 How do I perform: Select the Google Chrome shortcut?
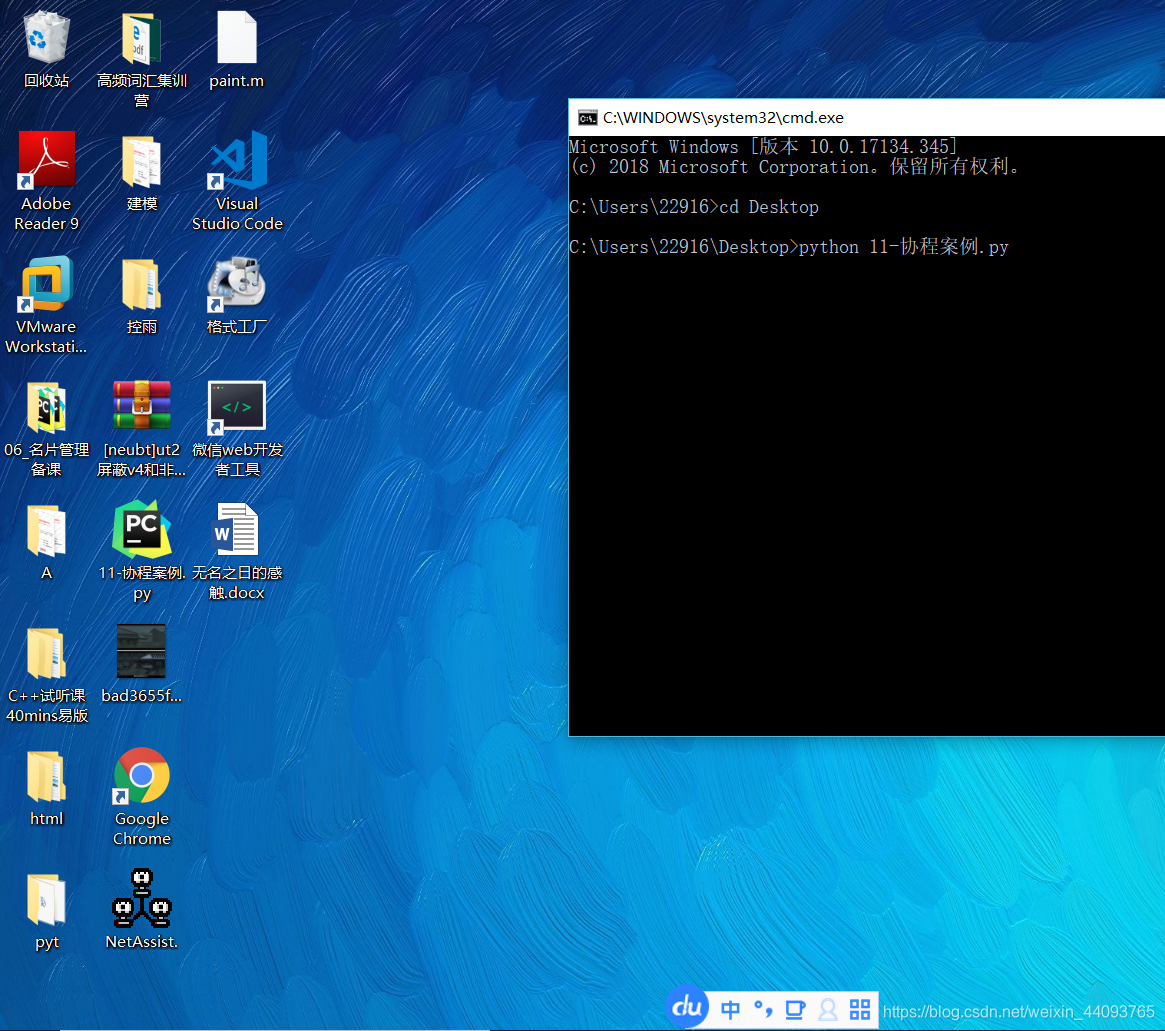(141, 775)
